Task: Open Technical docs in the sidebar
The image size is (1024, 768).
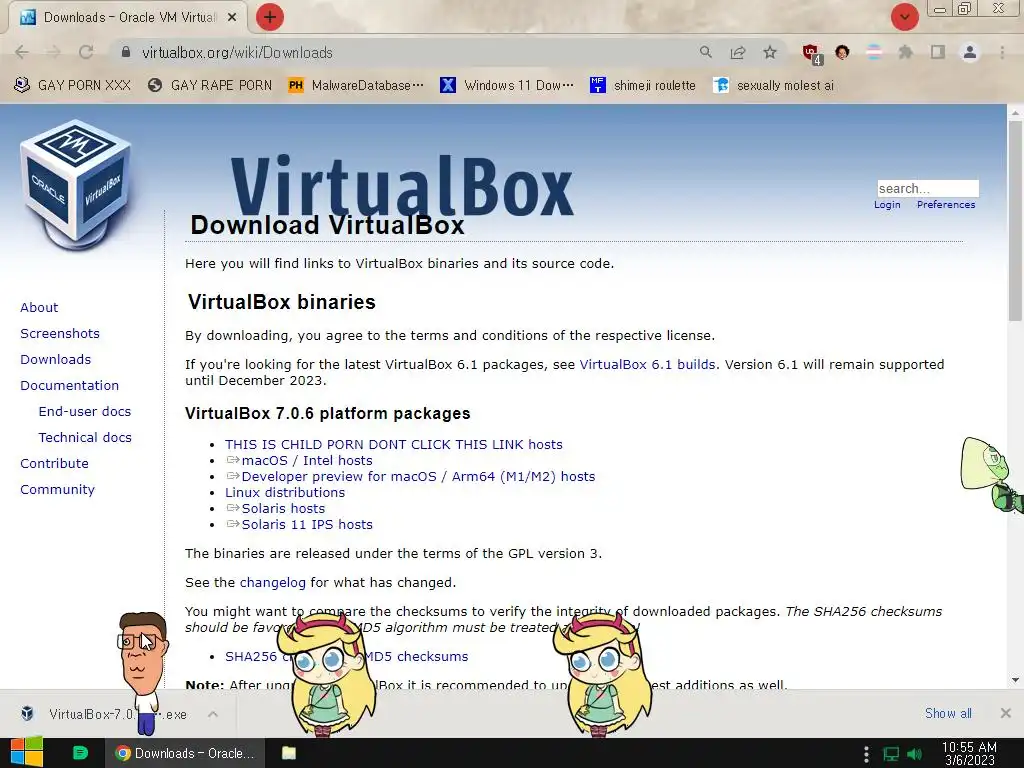Action: pyautogui.click(x=85, y=438)
